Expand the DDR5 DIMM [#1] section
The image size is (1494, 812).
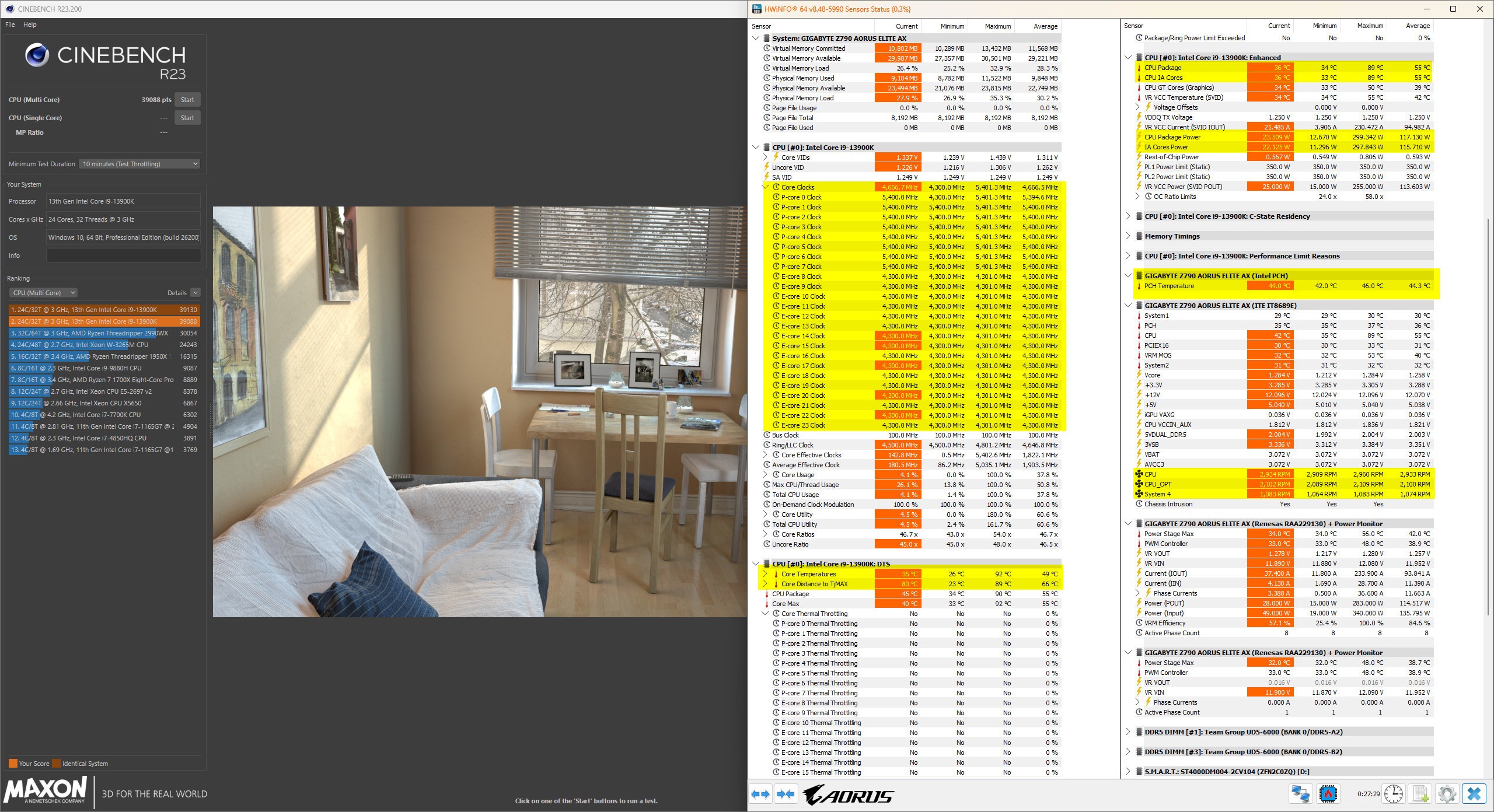[1128, 732]
